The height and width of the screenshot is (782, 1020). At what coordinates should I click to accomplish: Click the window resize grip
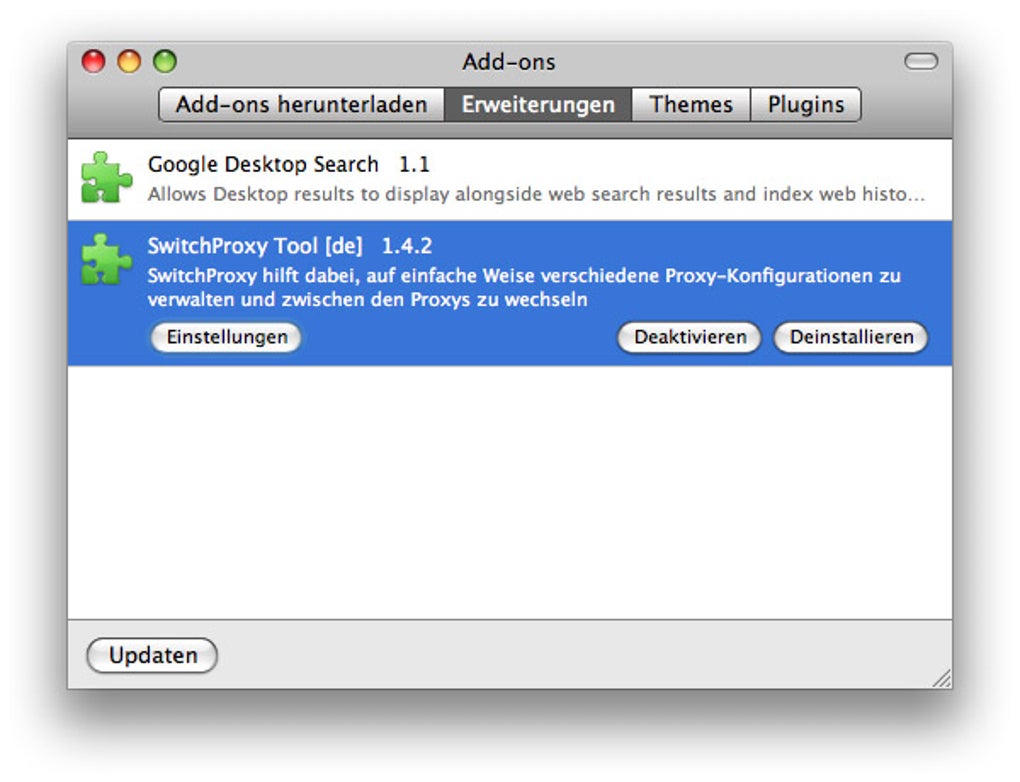point(941,679)
